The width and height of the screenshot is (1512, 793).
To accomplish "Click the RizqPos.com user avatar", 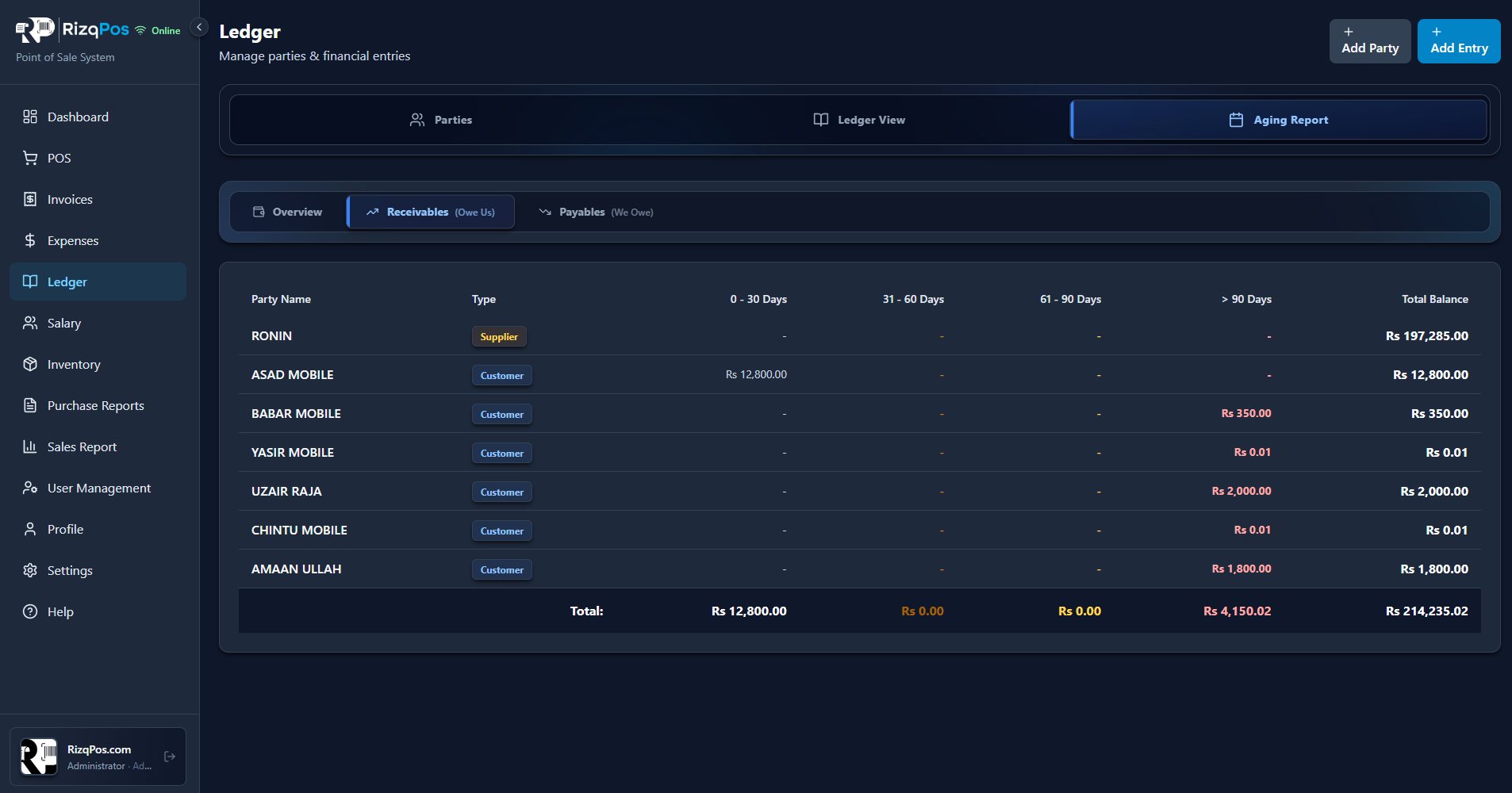I will coord(39,757).
